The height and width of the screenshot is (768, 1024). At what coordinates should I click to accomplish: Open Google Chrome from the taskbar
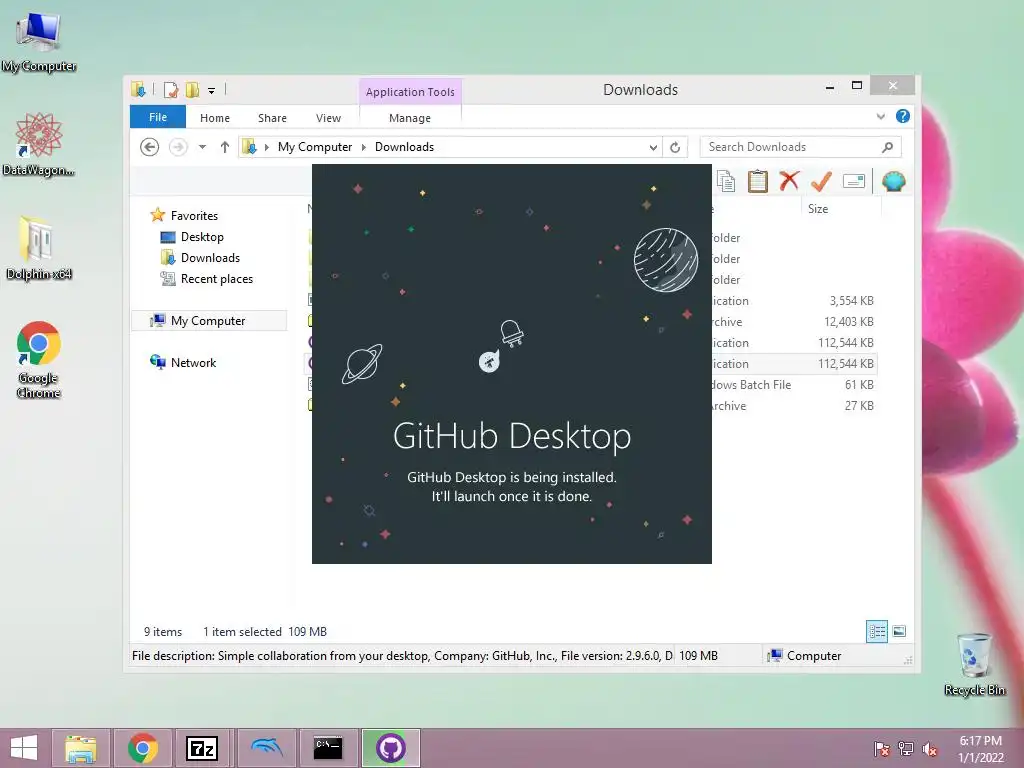pos(142,748)
